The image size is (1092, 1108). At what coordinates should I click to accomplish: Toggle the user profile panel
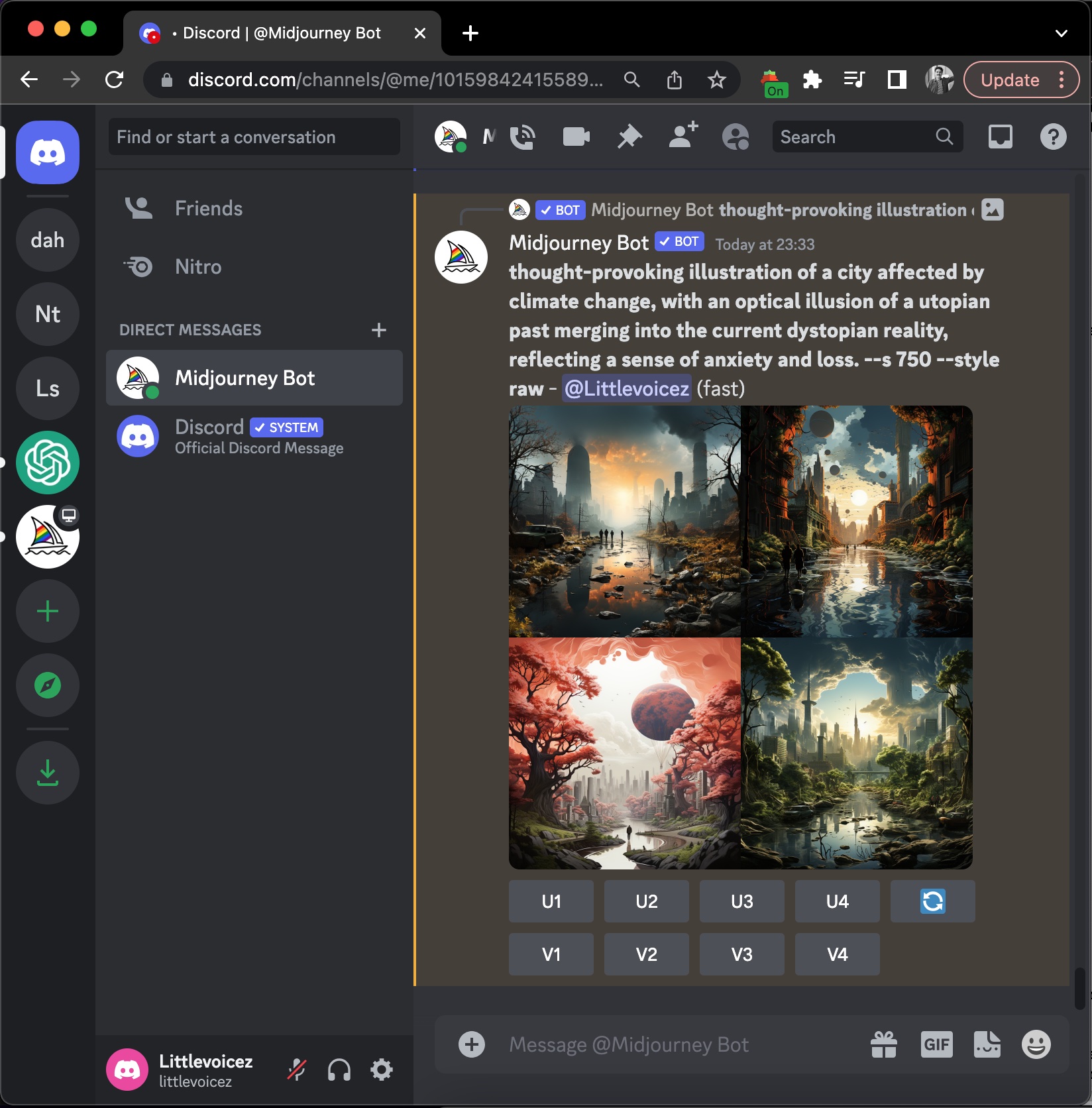(736, 137)
